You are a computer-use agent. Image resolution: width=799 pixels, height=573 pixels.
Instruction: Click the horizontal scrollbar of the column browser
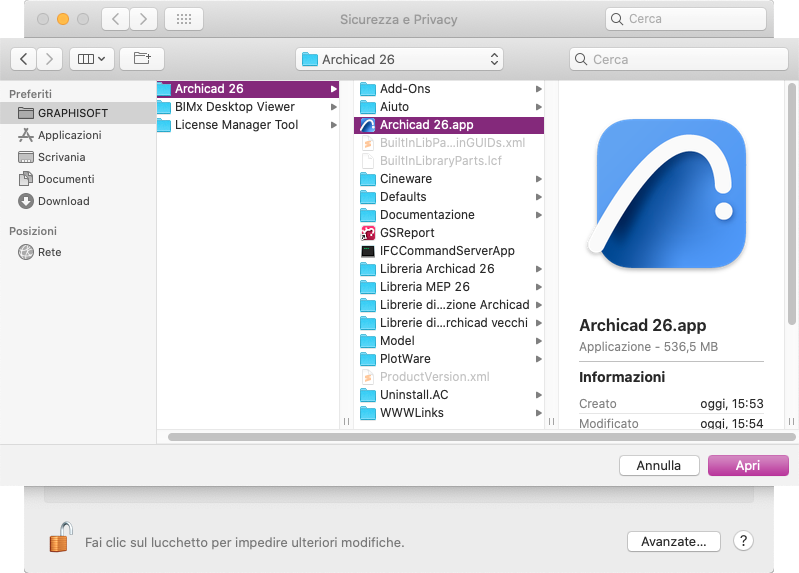pos(482,437)
